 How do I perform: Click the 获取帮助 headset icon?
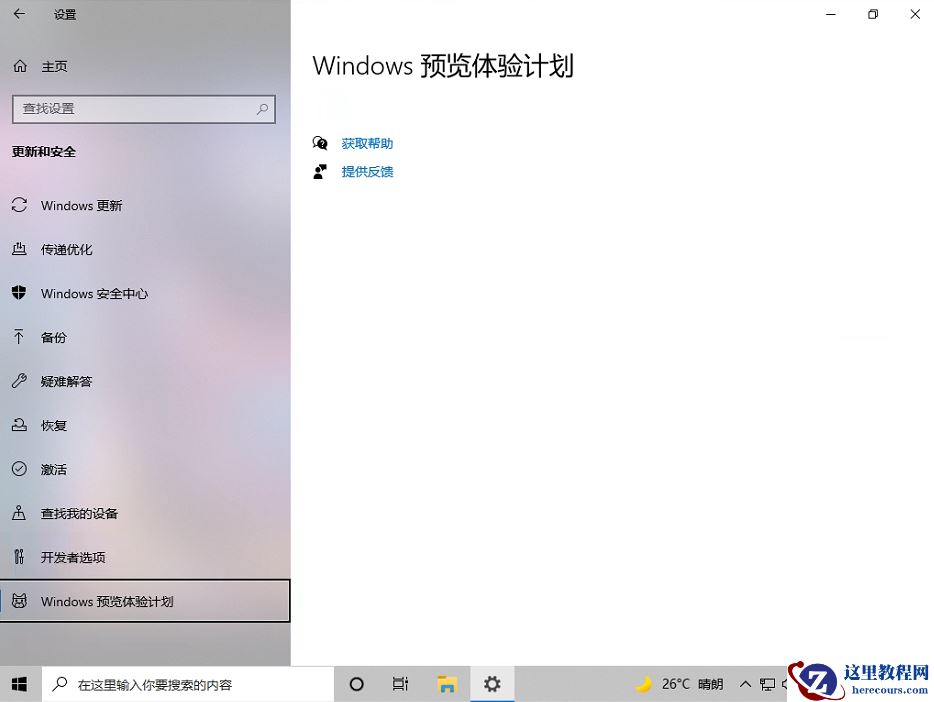click(x=320, y=143)
